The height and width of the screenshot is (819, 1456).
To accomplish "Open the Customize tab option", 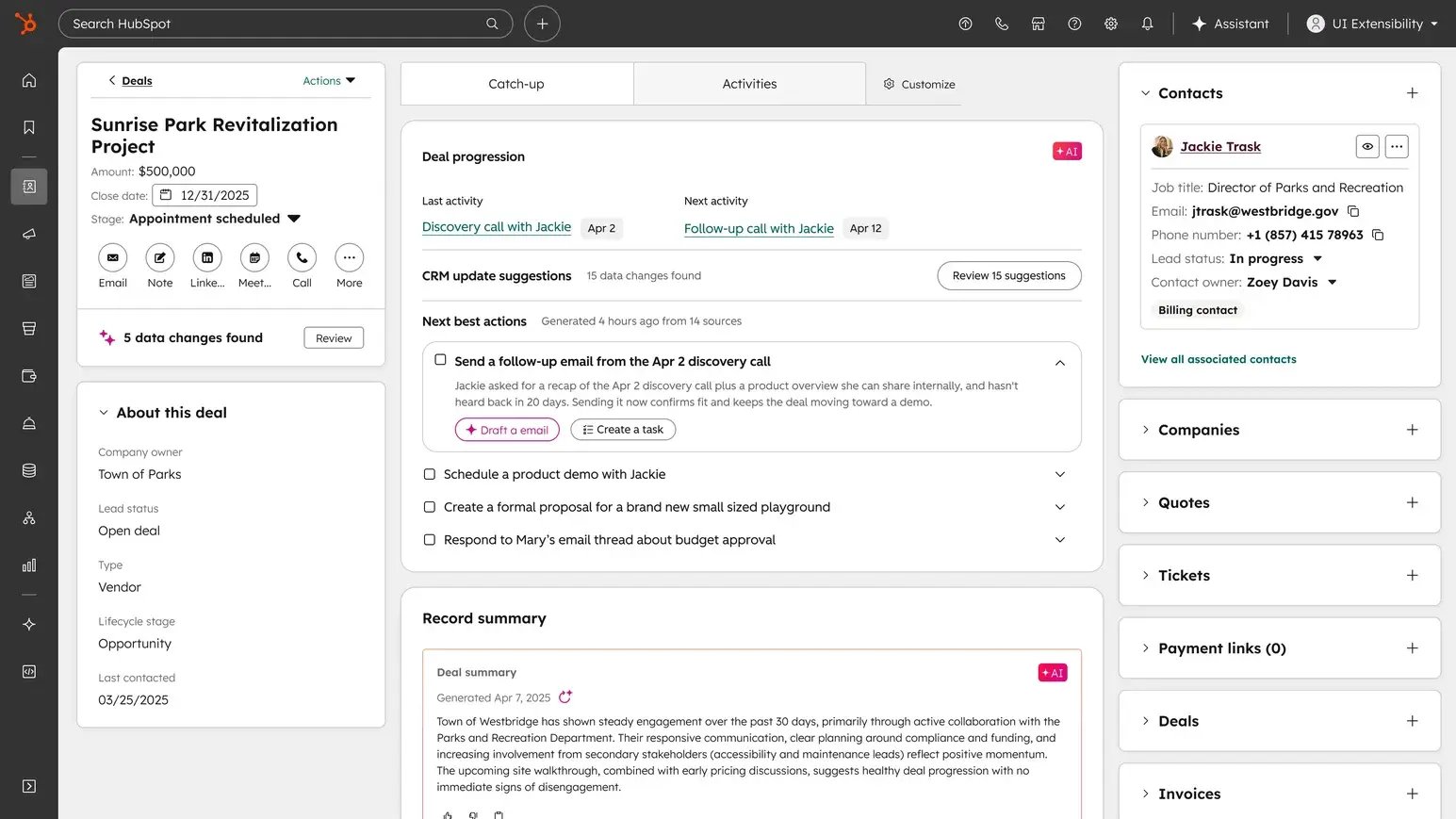I will pos(919,84).
